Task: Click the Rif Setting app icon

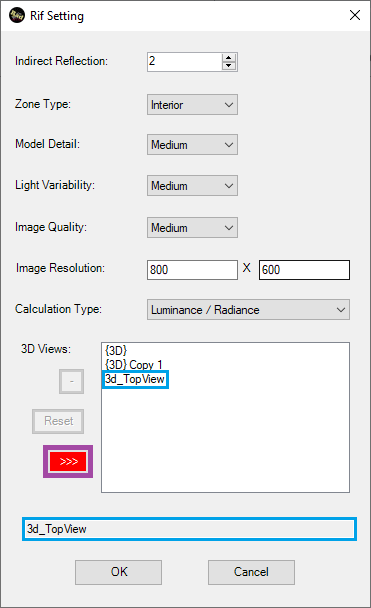Action: coord(17,15)
